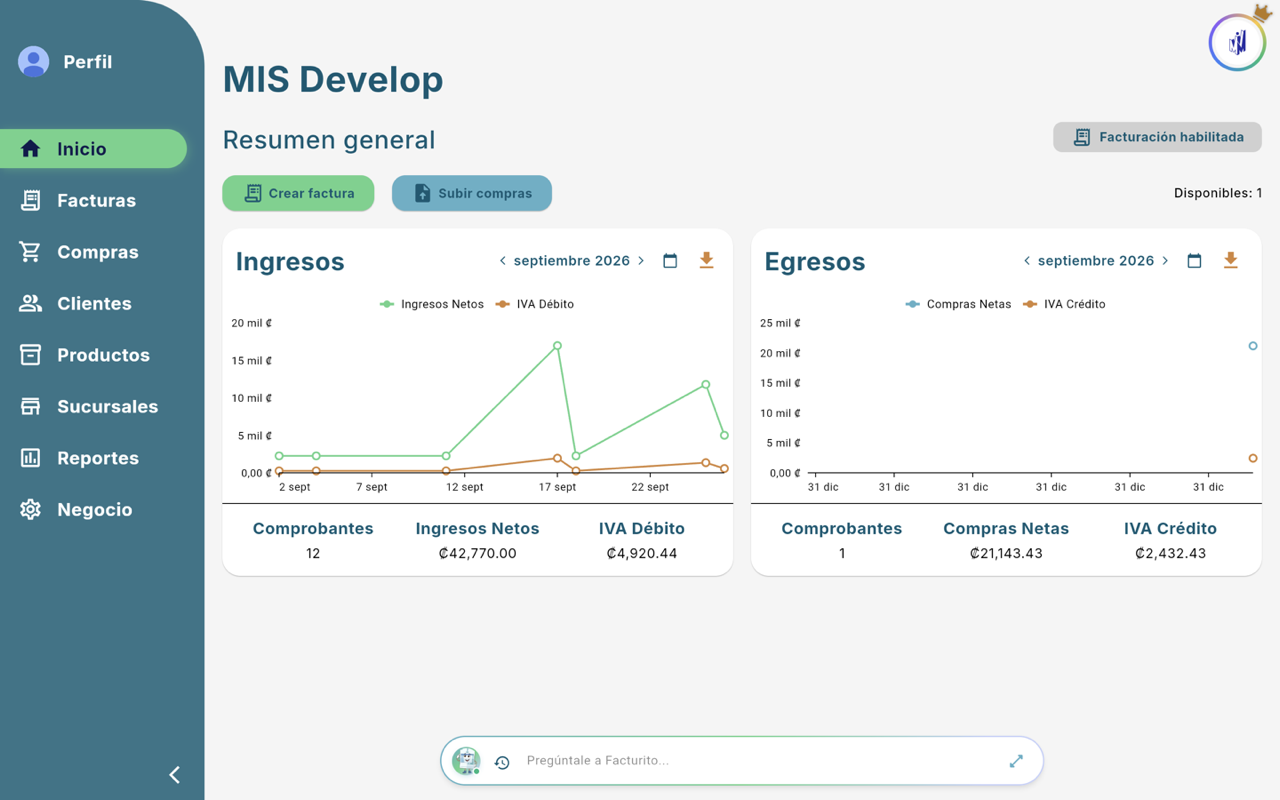Click the Ingresos Netos ₡42,770.00 value
The image size is (1280, 800).
477,553
